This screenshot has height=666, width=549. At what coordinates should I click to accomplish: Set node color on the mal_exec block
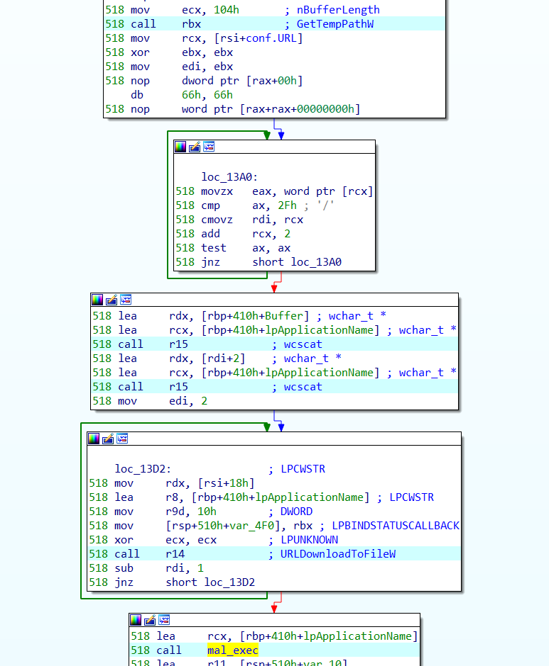pyautogui.click(x=135, y=620)
